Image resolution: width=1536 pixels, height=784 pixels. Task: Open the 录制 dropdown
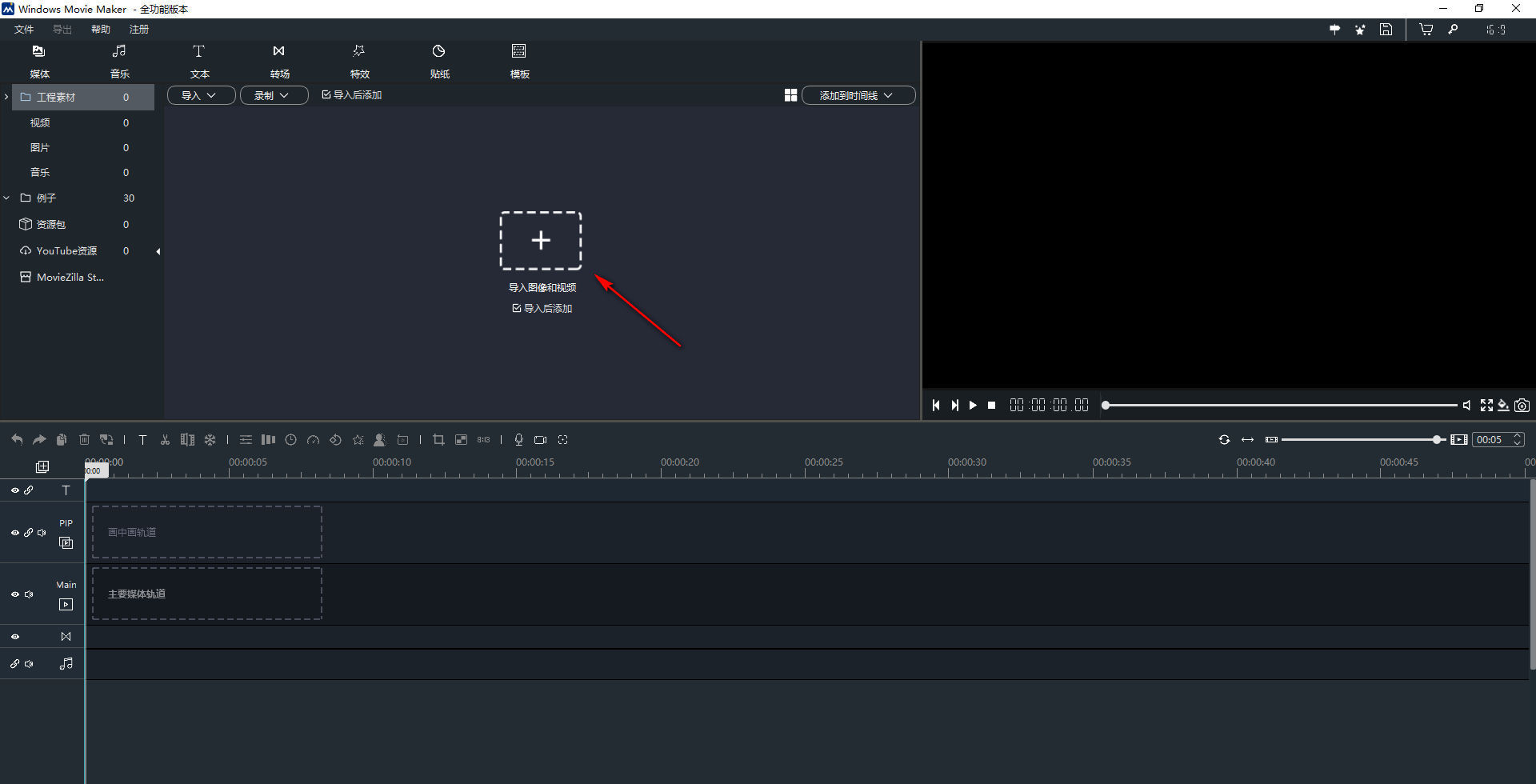(274, 95)
